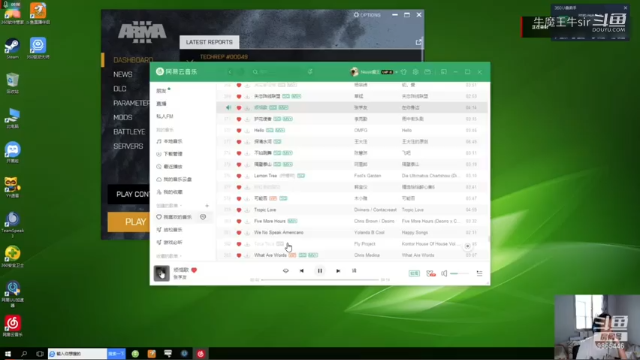Open the messages mail icon in header

(x=427, y=72)
